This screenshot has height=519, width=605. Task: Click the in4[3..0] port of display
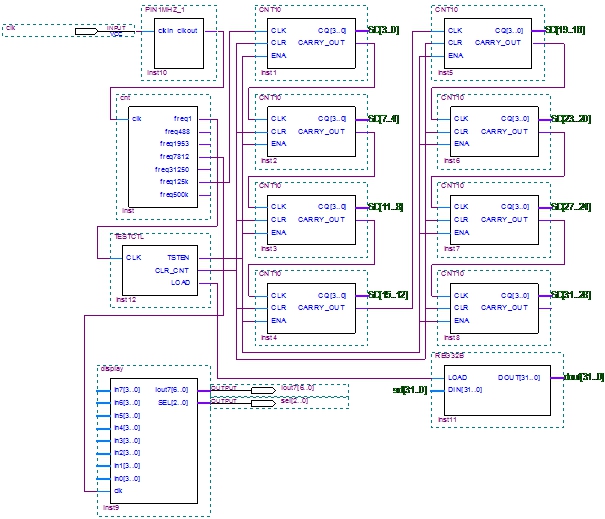pyautogui.click(x=127, y=428)
